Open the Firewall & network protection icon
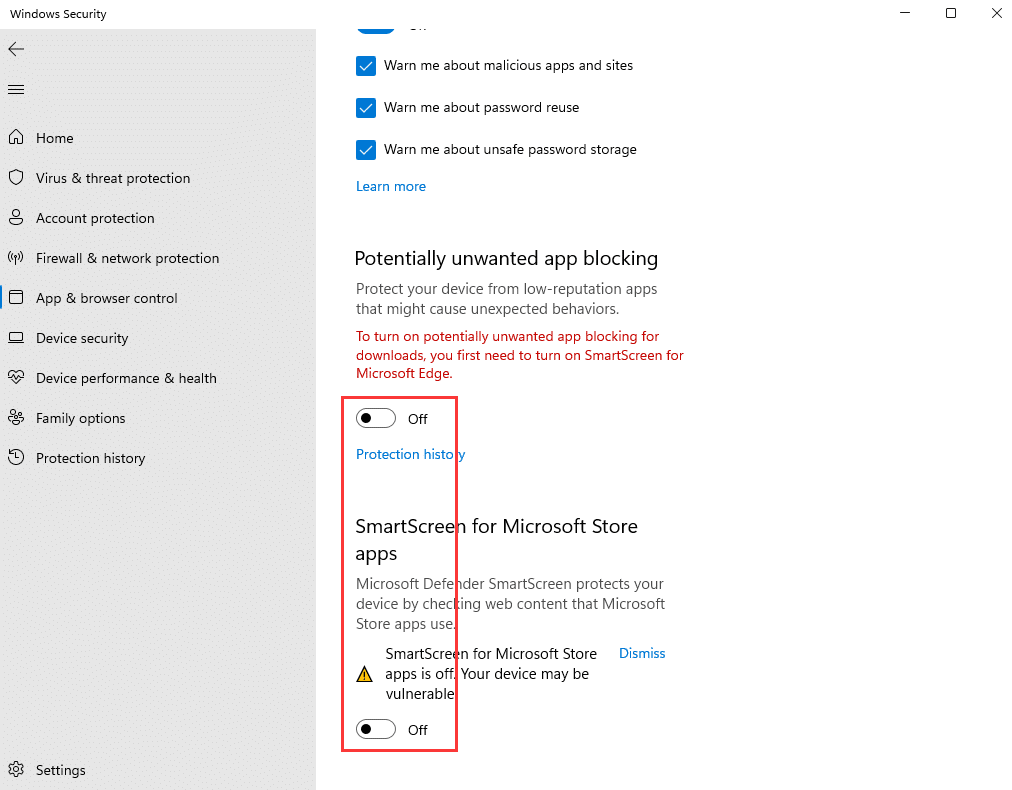Image resolution: width=1012 pixels, height=790 pixels. click(16, 258)
